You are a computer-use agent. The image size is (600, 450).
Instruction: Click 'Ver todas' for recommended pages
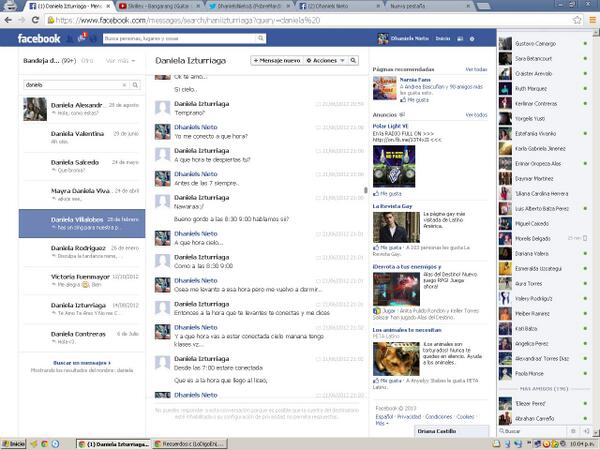tap(476, 70)
